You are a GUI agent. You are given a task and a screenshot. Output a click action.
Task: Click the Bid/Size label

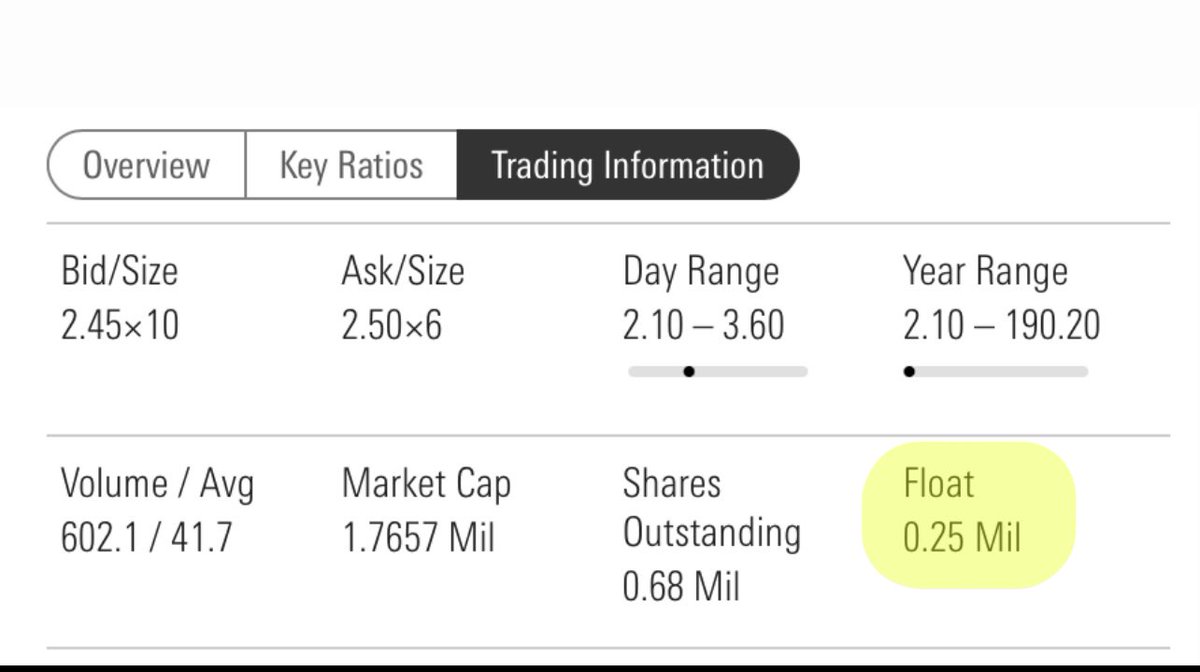pyautogui.click(x=119, y=271)
